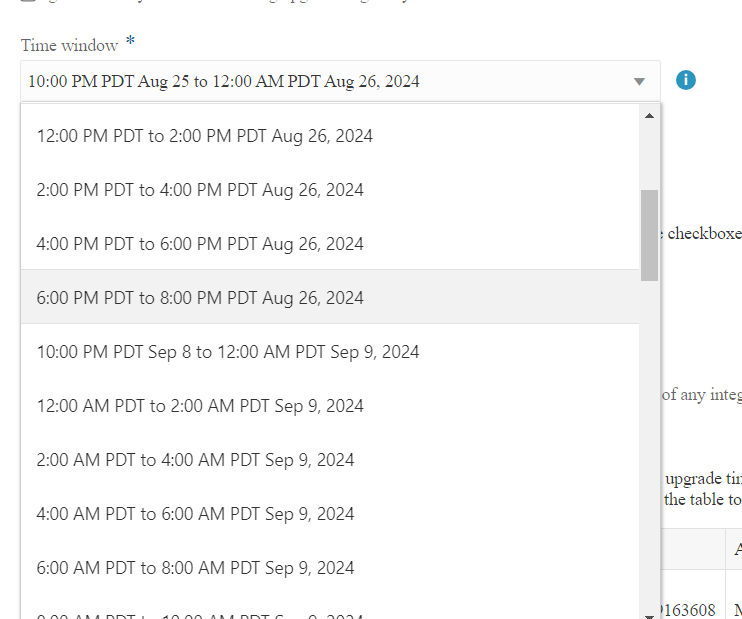
Task: Choose 10:00 PM Sep 8 to 12:00 AM option
Action: (228, 352)
